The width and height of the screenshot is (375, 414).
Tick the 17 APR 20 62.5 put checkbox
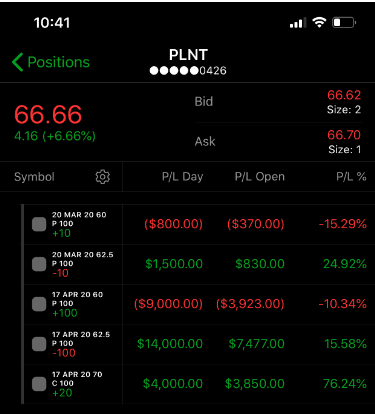[39, 344]
